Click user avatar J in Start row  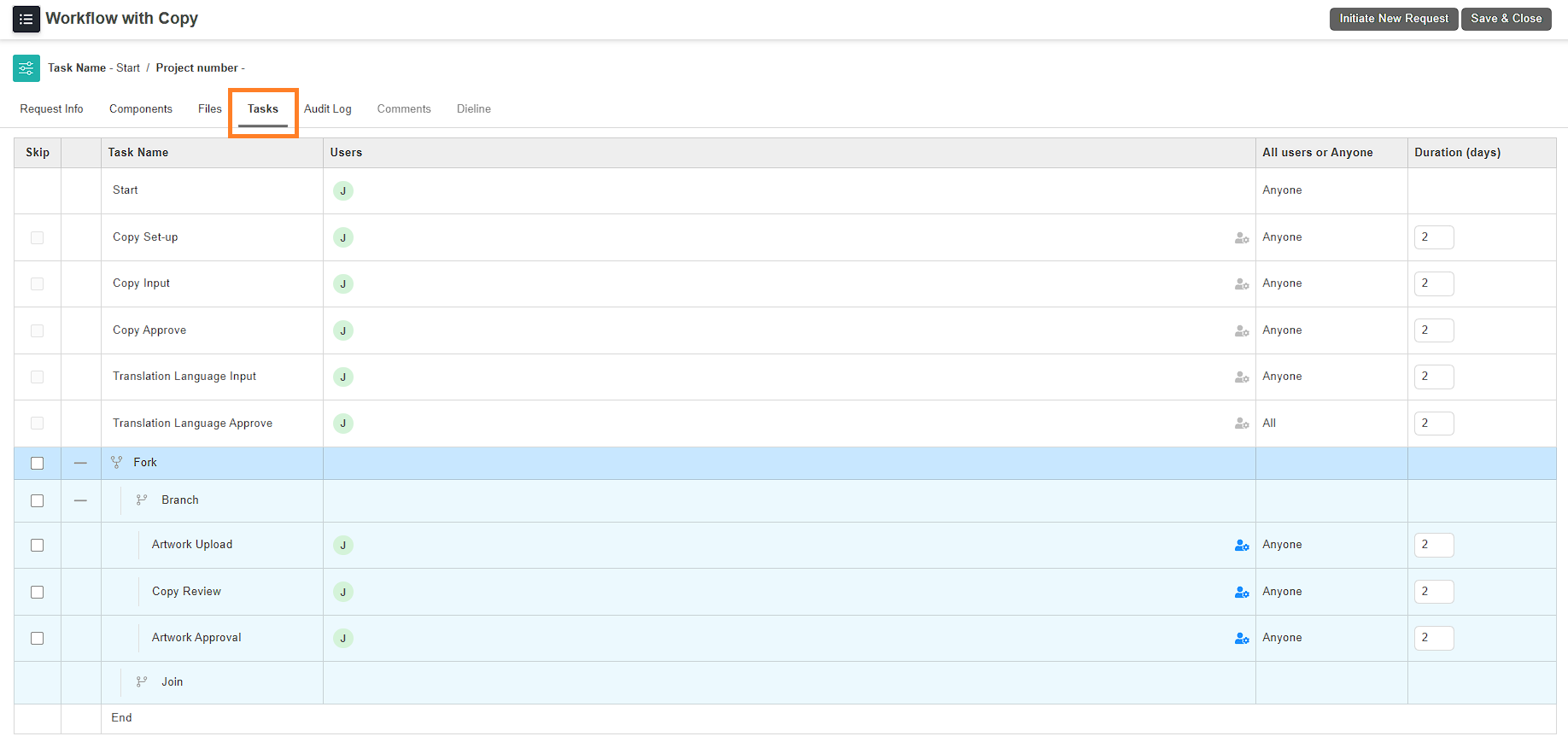pyautogui.click(x=343, y=191)
